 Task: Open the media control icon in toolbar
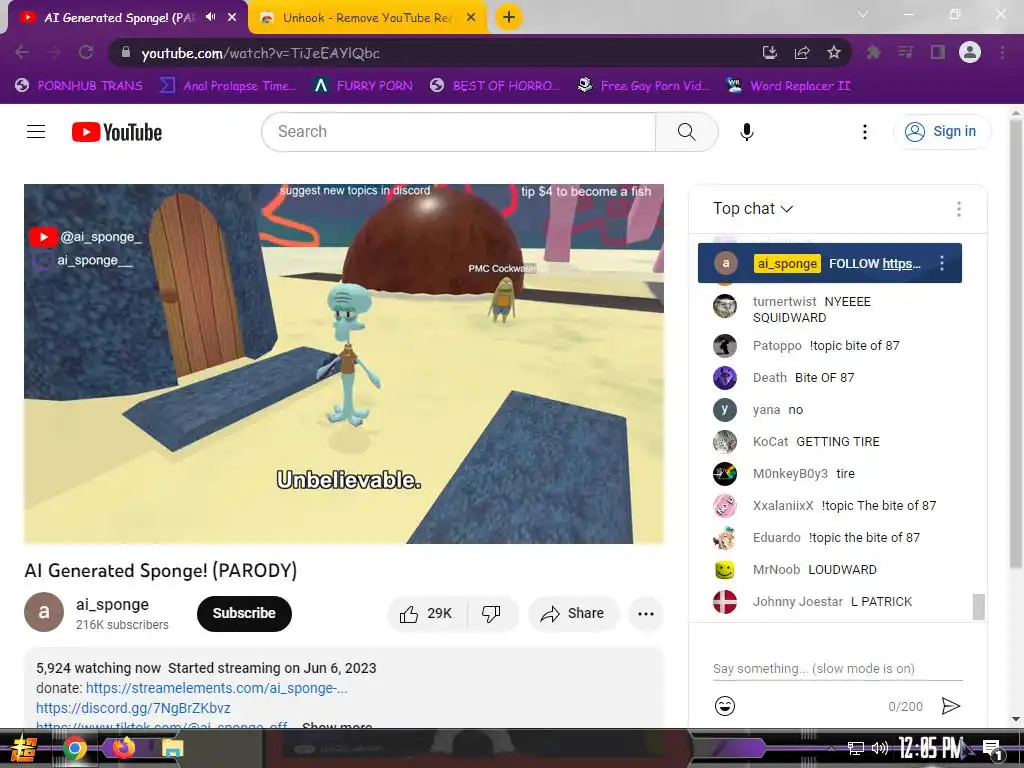(905, 52)
